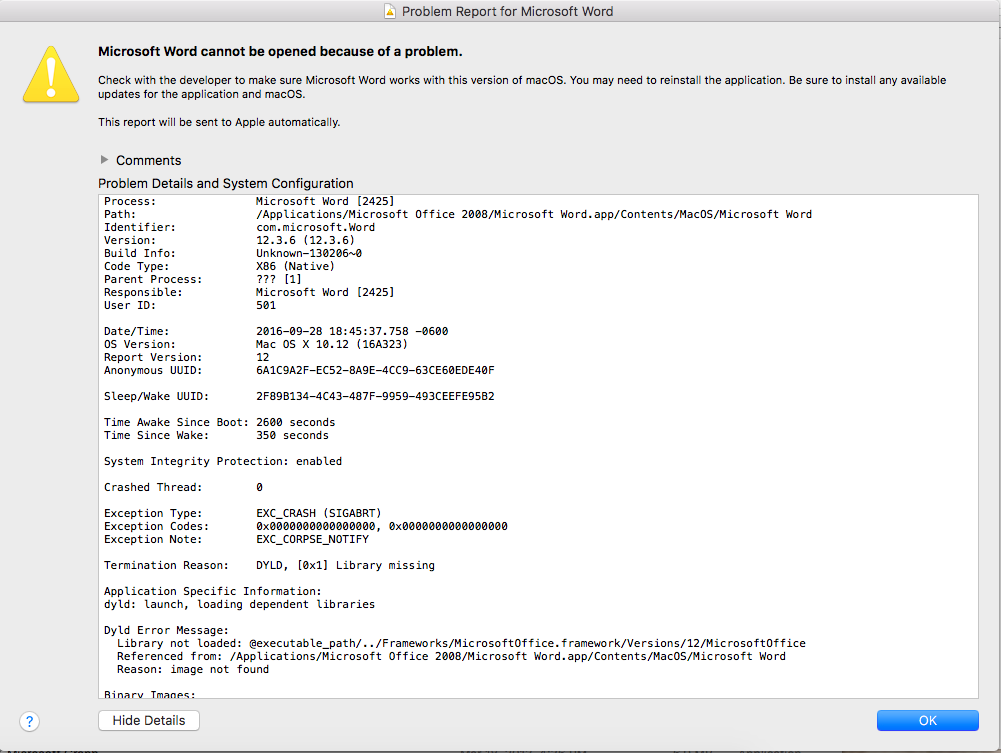Click the Problem Report window title text

coord(507,12)
